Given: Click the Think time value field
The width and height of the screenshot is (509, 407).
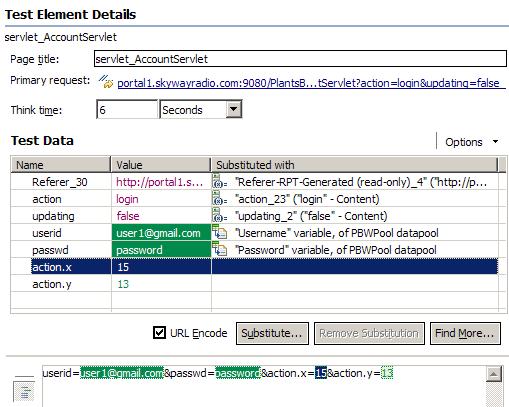Looking at the screenshot, I should [127, 109].
